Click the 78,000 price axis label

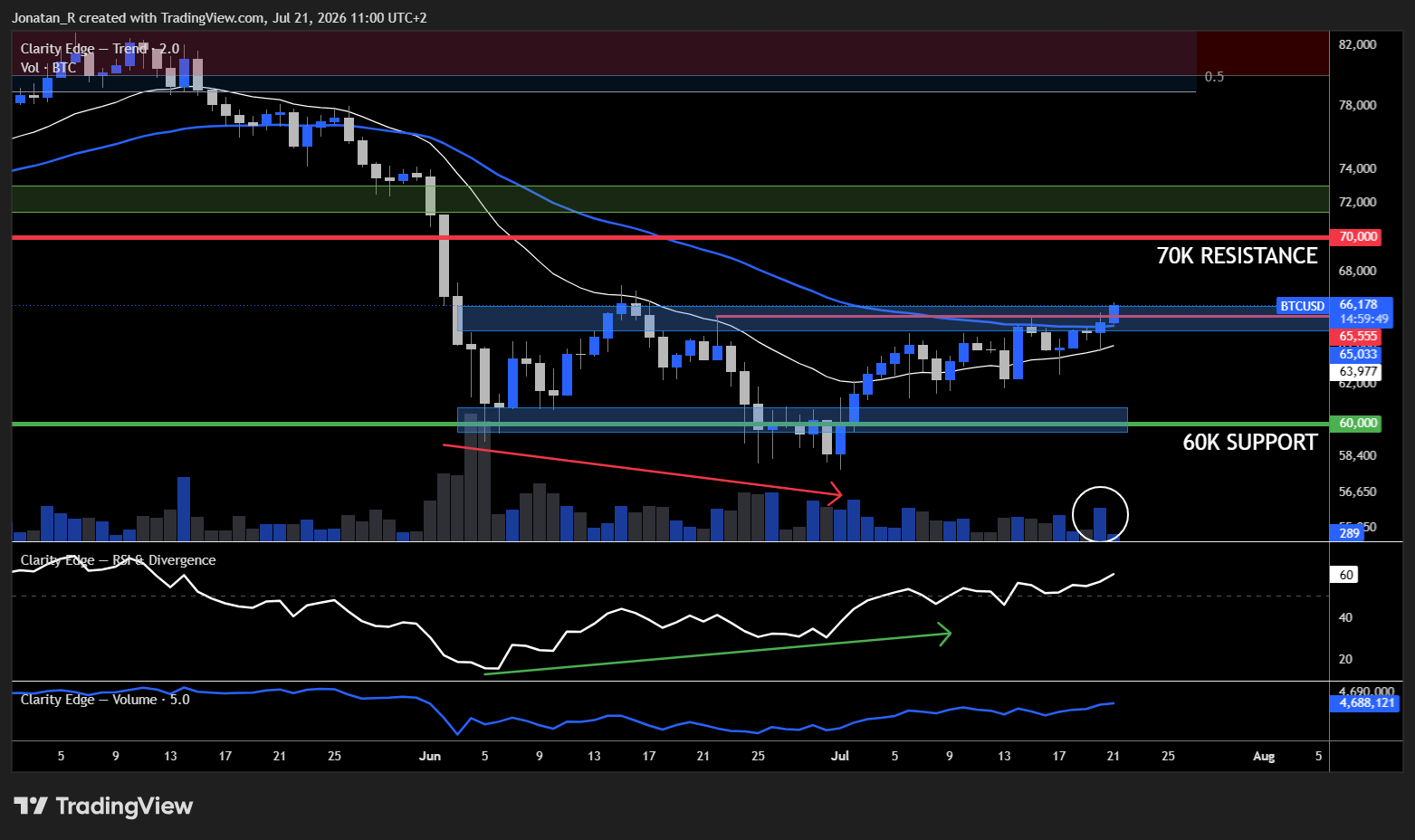[x=1358, y=105]
